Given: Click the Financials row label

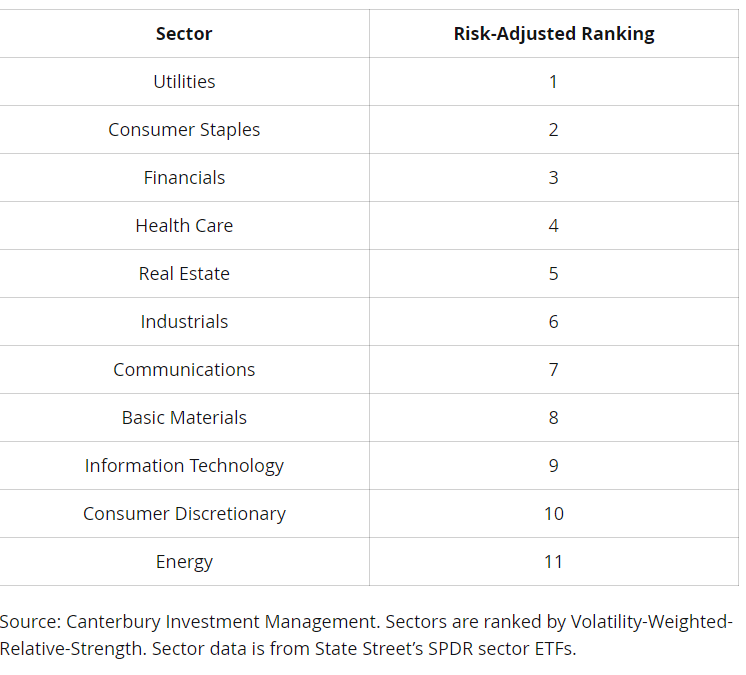Looking at the screenshot, I should pyautogui.click(x=184, y=178).
